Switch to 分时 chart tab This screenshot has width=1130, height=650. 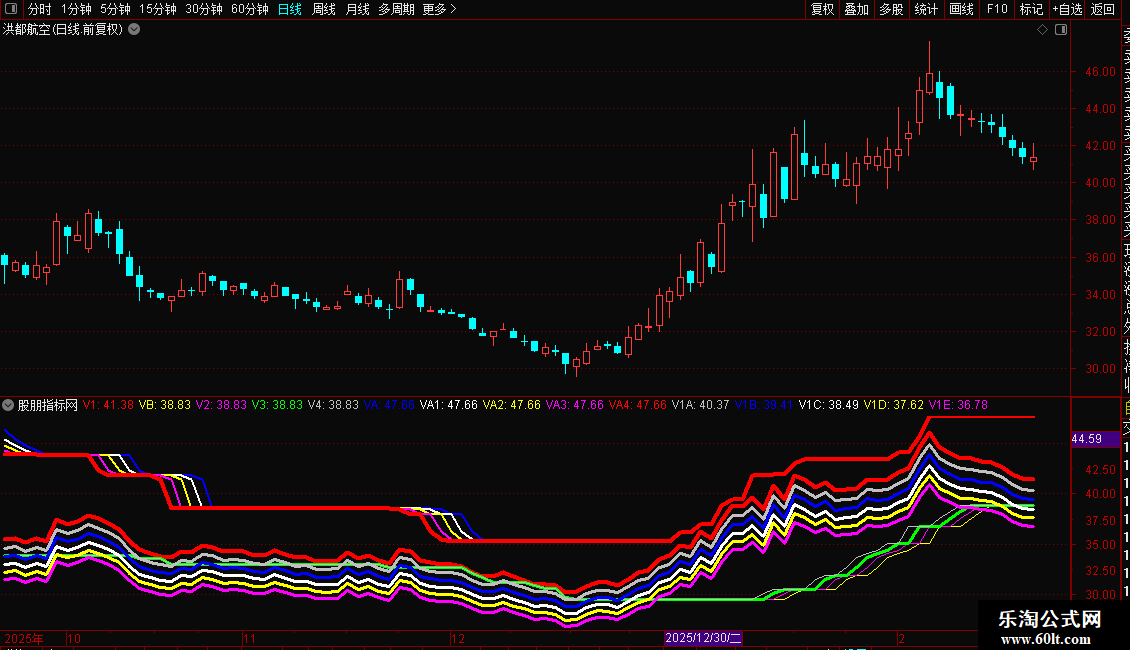40,9
